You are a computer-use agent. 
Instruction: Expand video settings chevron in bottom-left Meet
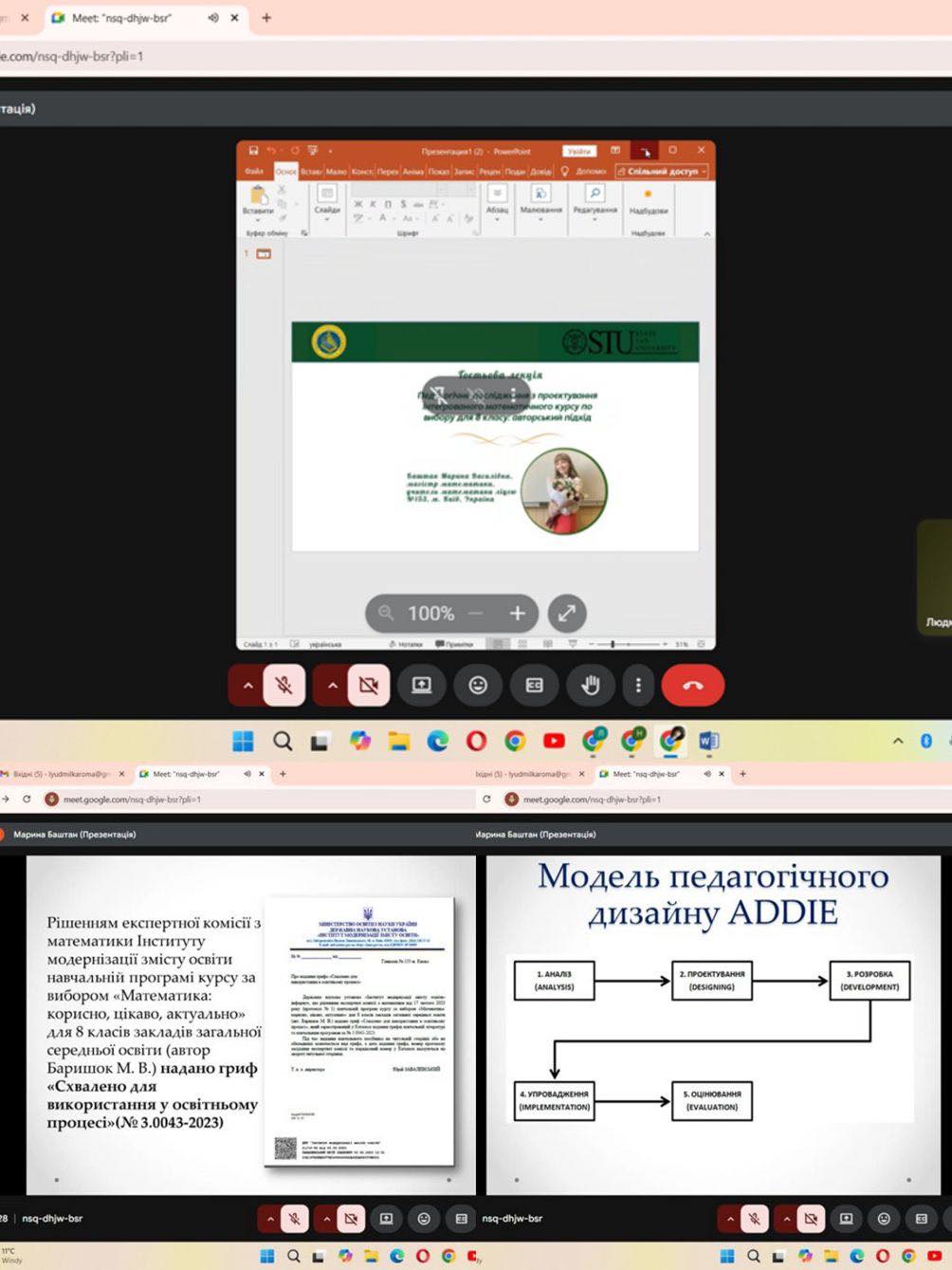(x=326, y=1219)
